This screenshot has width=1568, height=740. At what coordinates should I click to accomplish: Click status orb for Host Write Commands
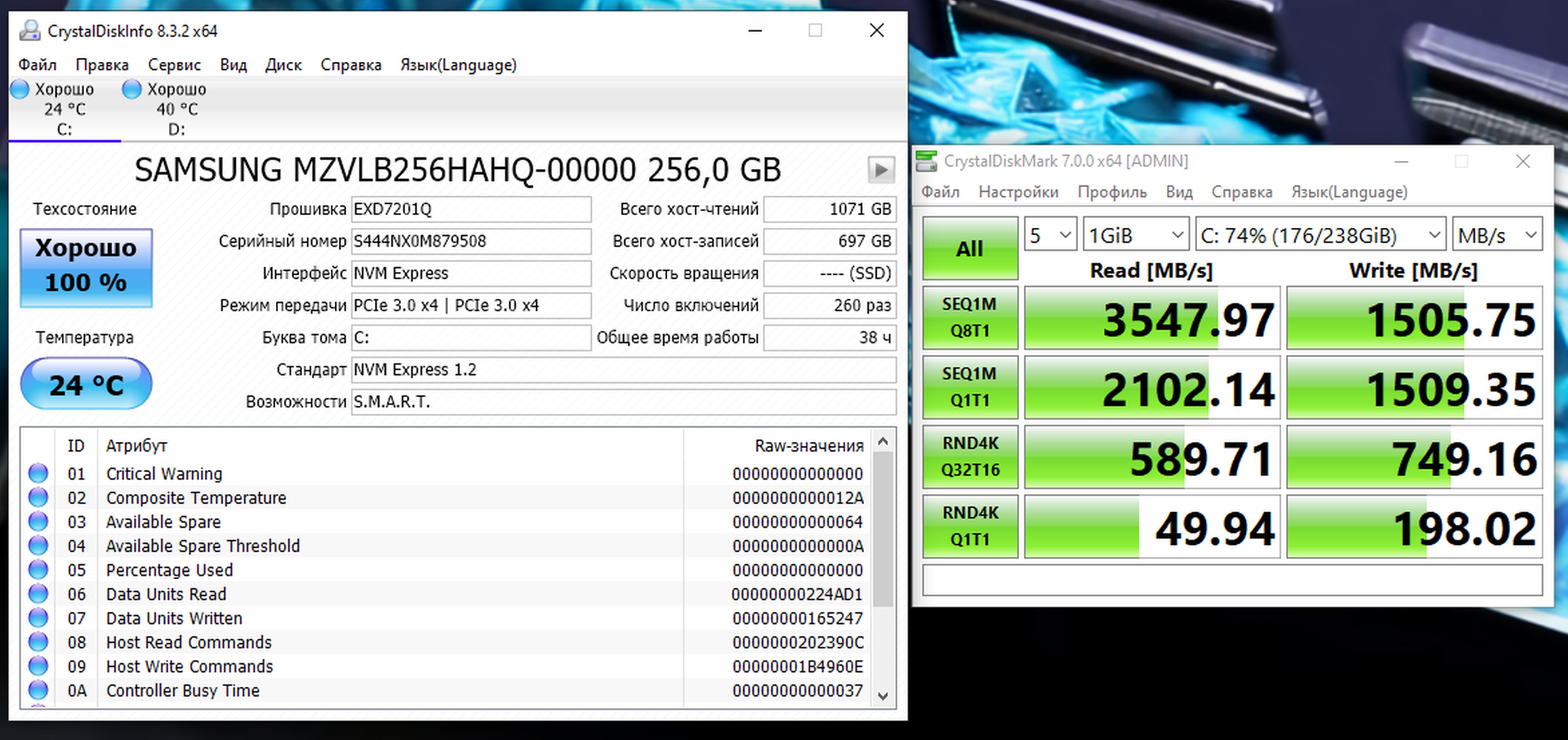pos(38,666)
